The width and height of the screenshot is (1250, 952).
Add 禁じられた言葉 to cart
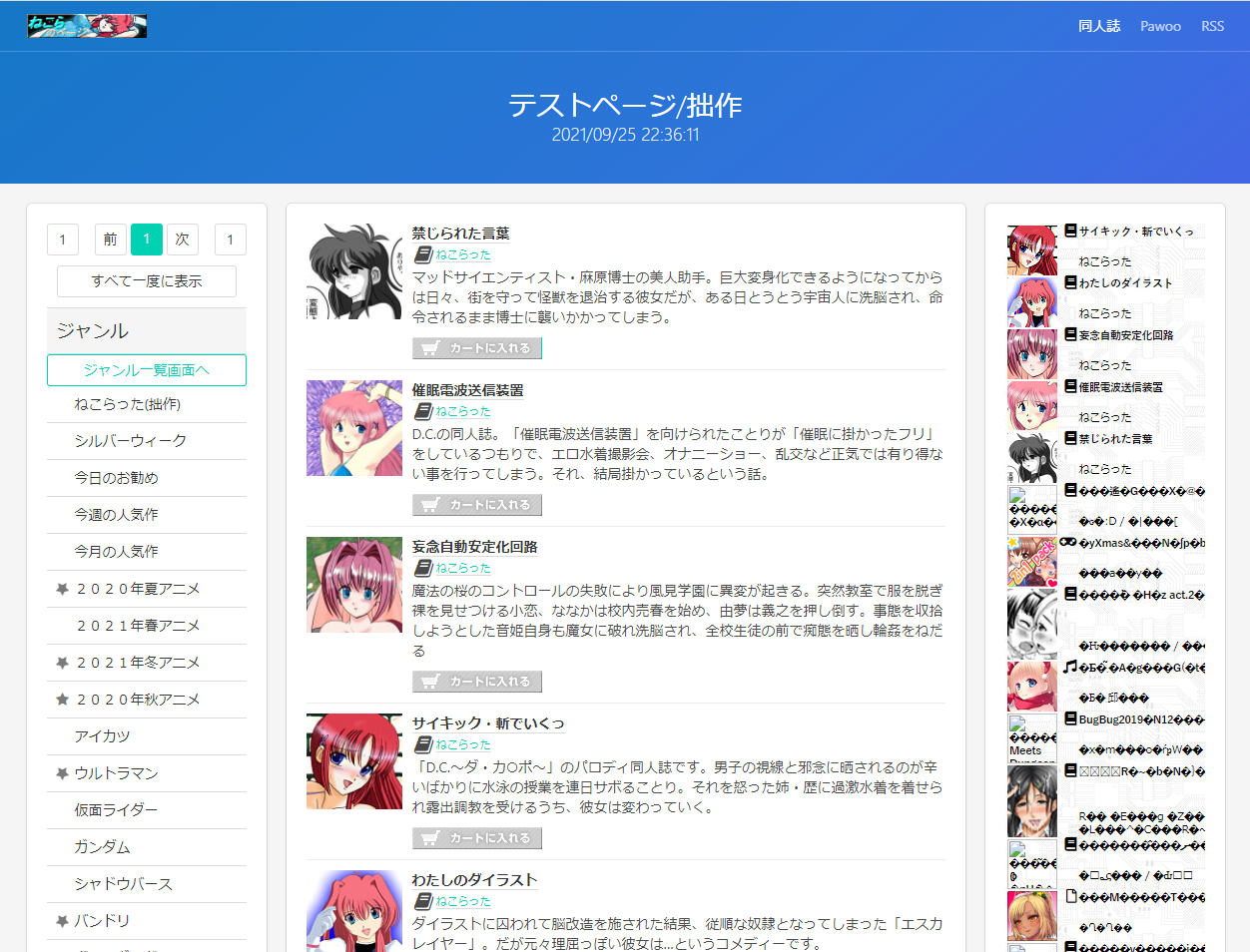pos(477,348)
